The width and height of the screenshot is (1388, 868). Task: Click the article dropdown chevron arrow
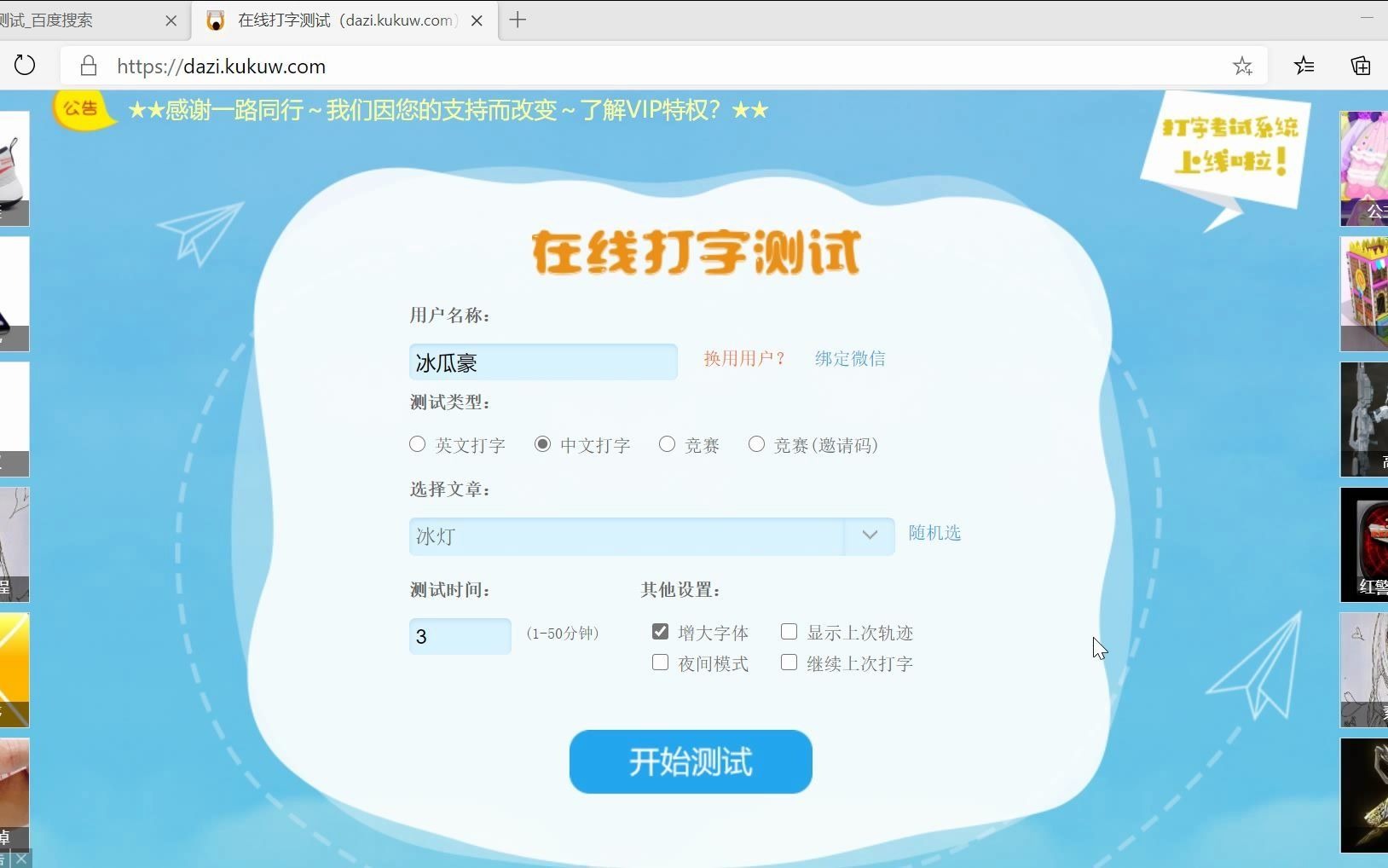tap(870, 535)
